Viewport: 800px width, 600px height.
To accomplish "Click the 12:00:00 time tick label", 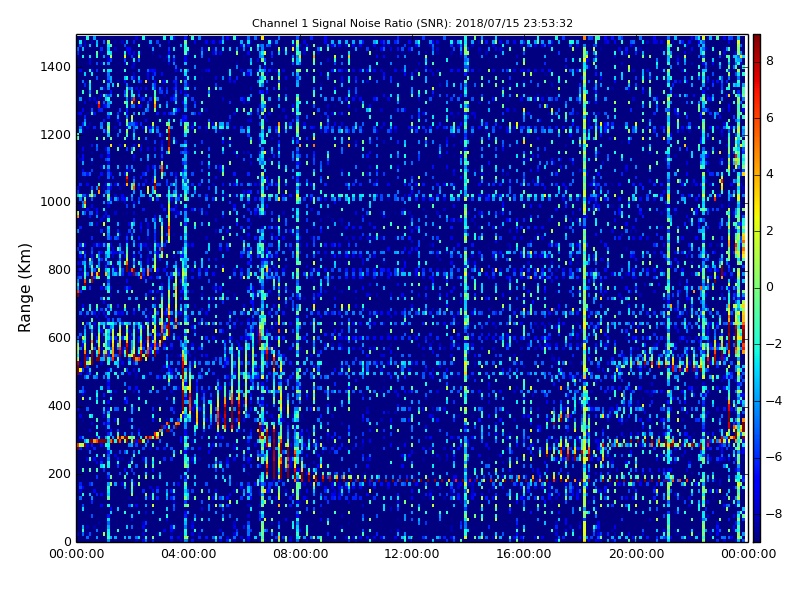I will click(412, 554).
